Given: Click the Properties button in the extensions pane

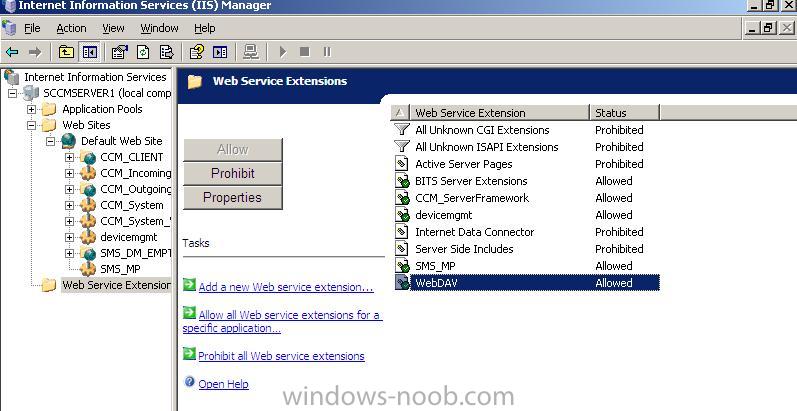Looking at the screenshot, I should click(233, 198).
